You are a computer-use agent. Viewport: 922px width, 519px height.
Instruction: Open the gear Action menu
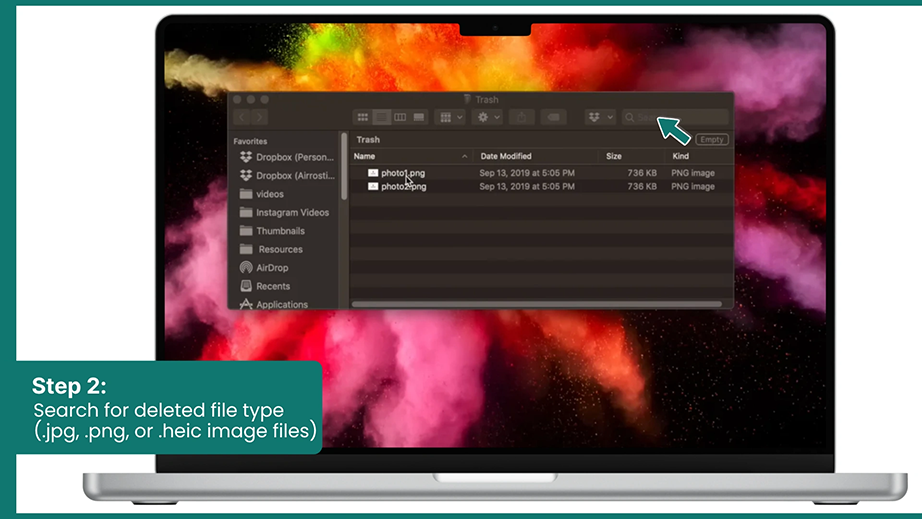click(x=487, y=117)
